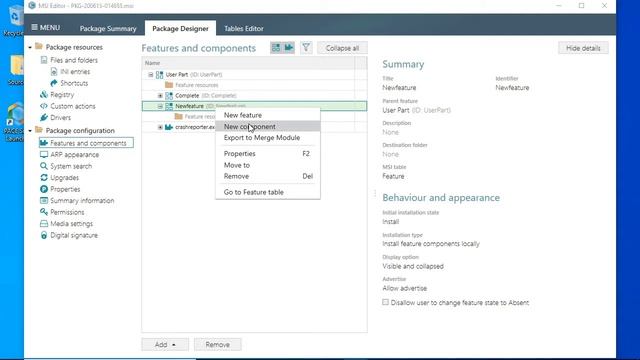Click the Shortcuts arrow icon
640x360 pixels.
54,83
